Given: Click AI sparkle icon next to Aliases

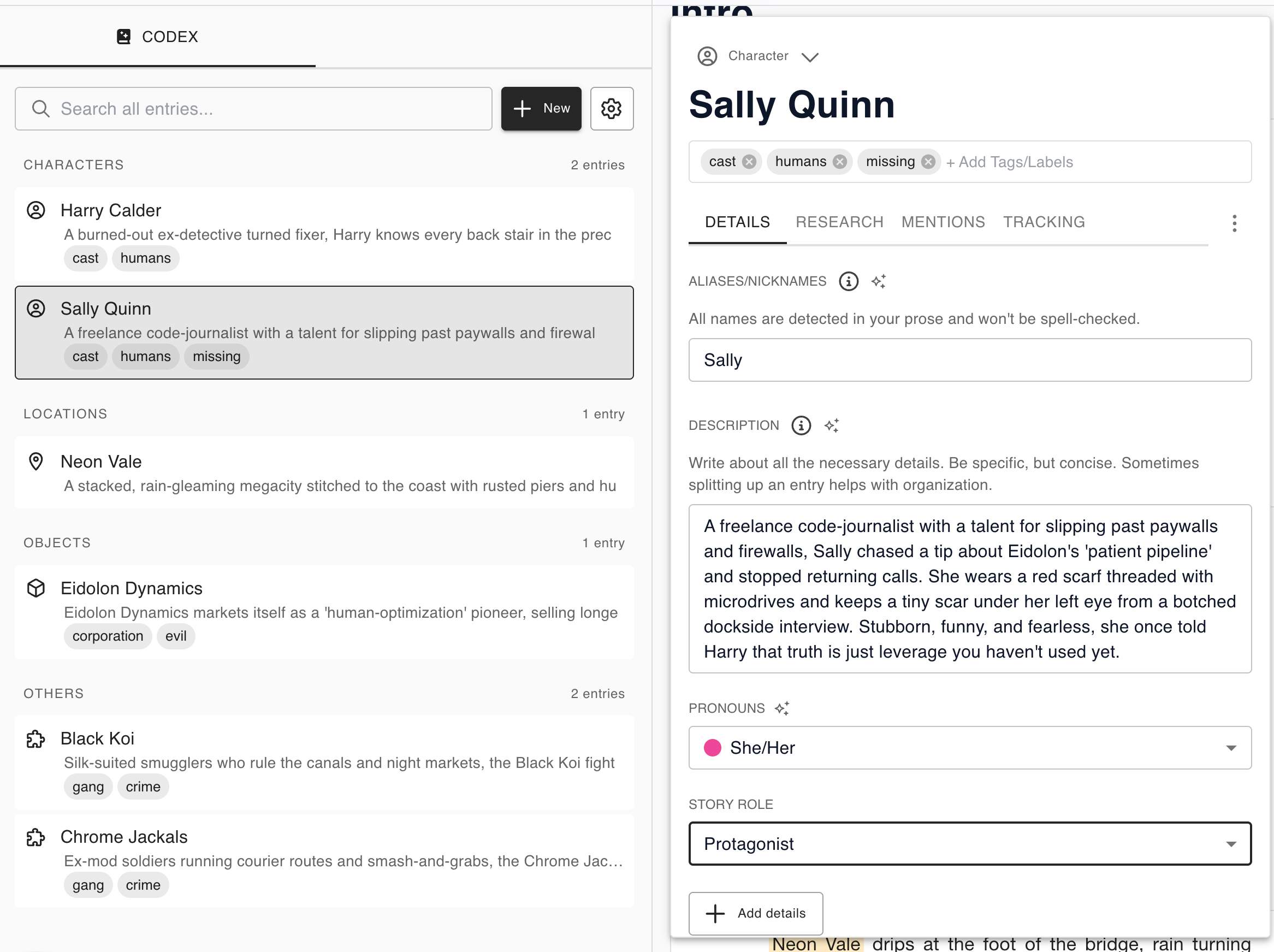Looking at the screenshot, I should click(x=878, y=281).
